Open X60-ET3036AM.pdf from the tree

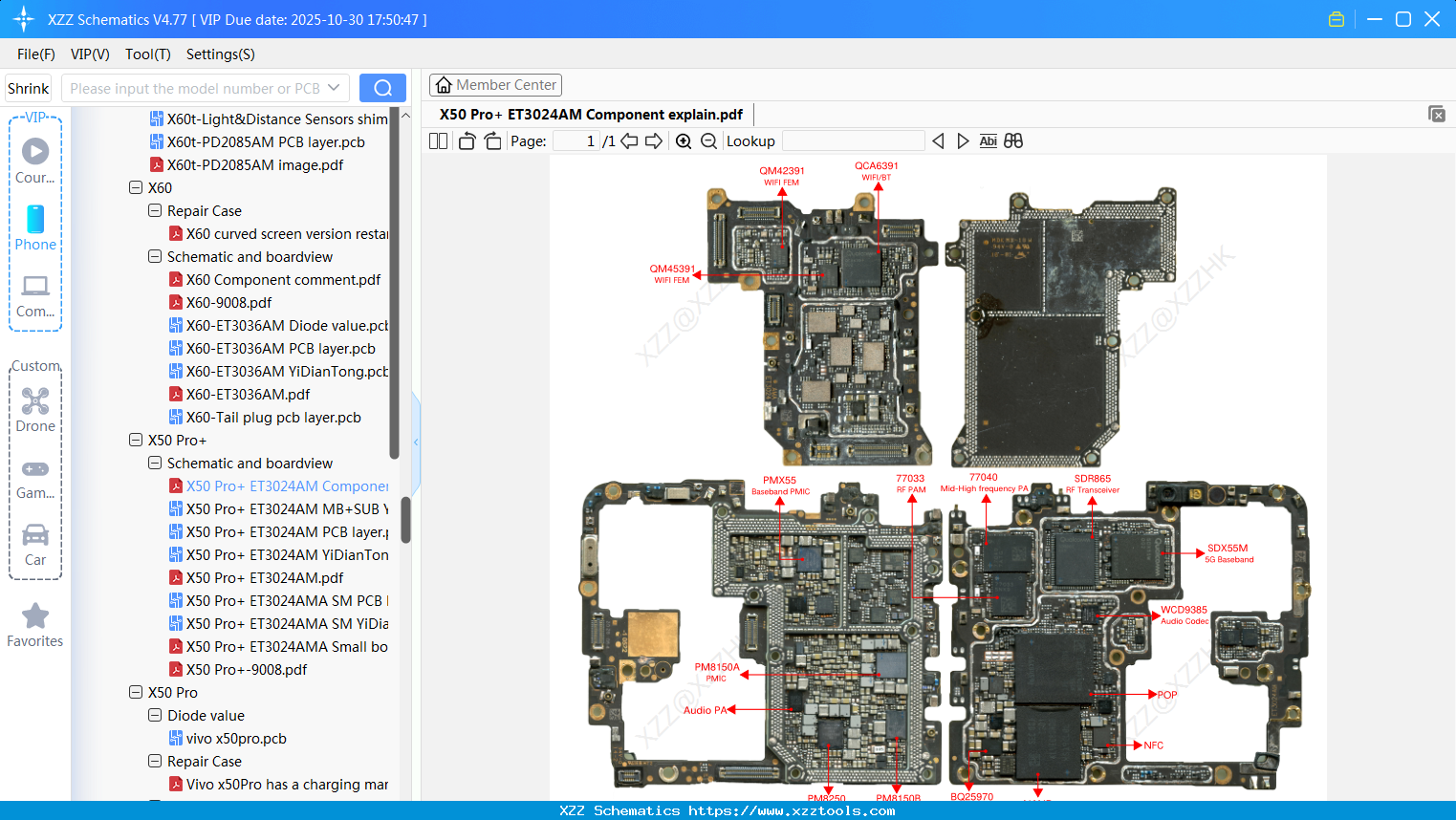[x=247, y=394]
